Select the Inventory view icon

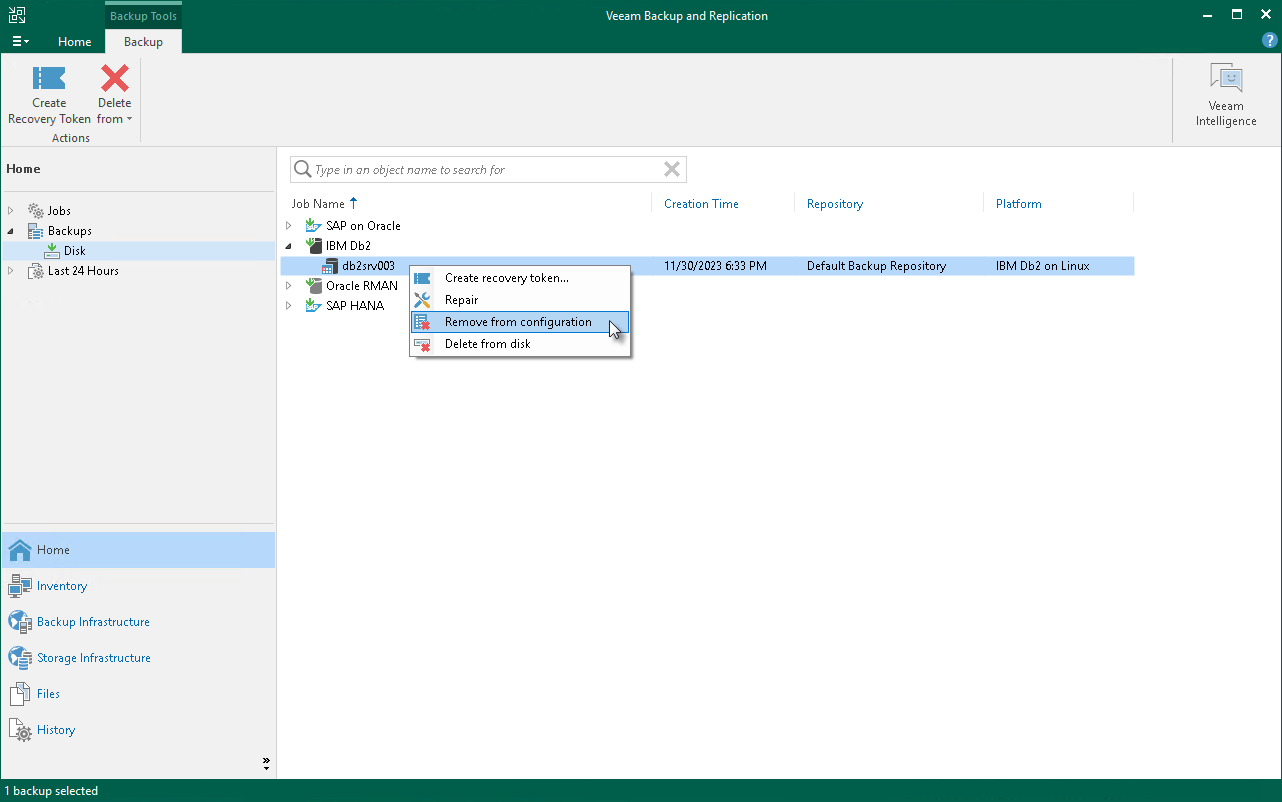16,585
